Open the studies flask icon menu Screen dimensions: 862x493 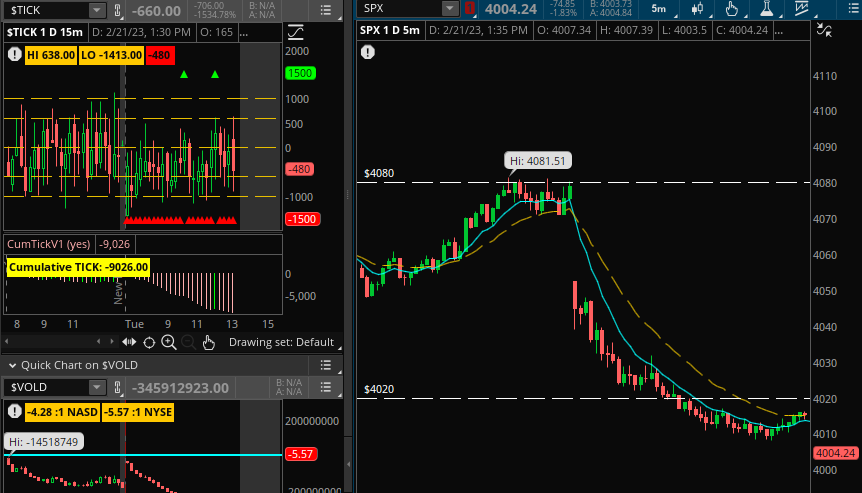767,9
